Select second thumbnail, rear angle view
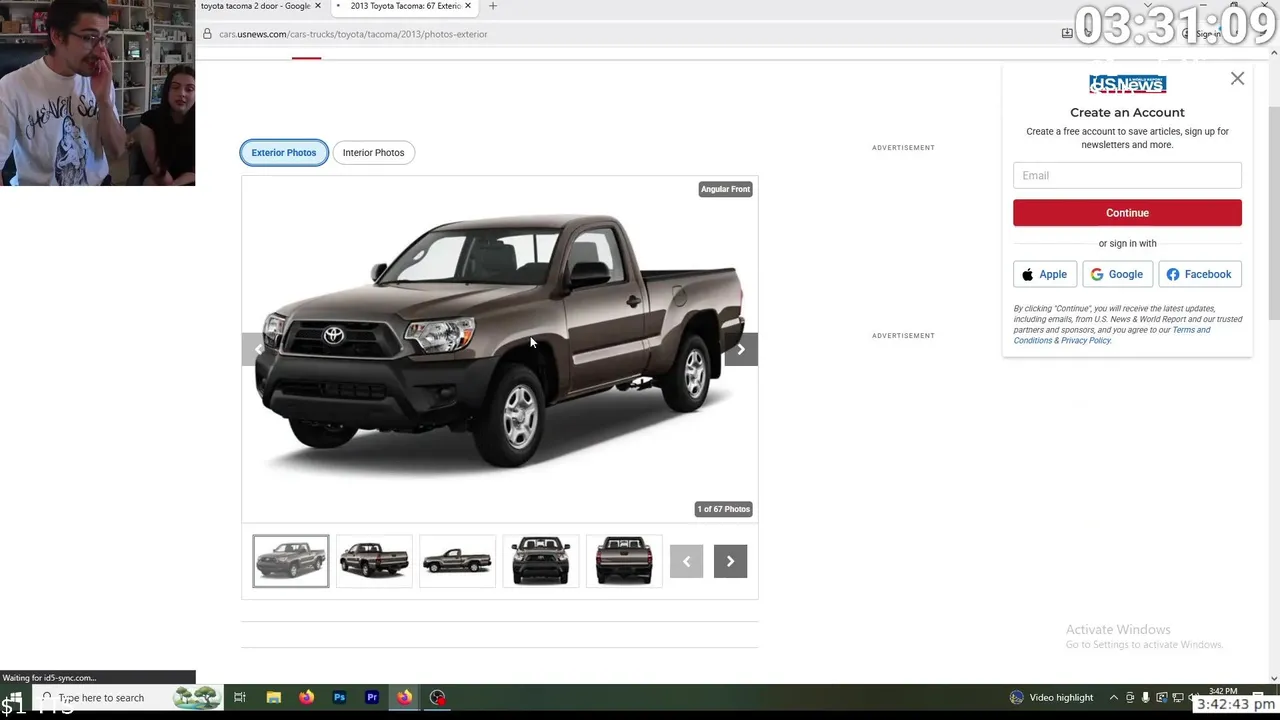Viewport: 1280px width, 720px height. pos(374,561)
